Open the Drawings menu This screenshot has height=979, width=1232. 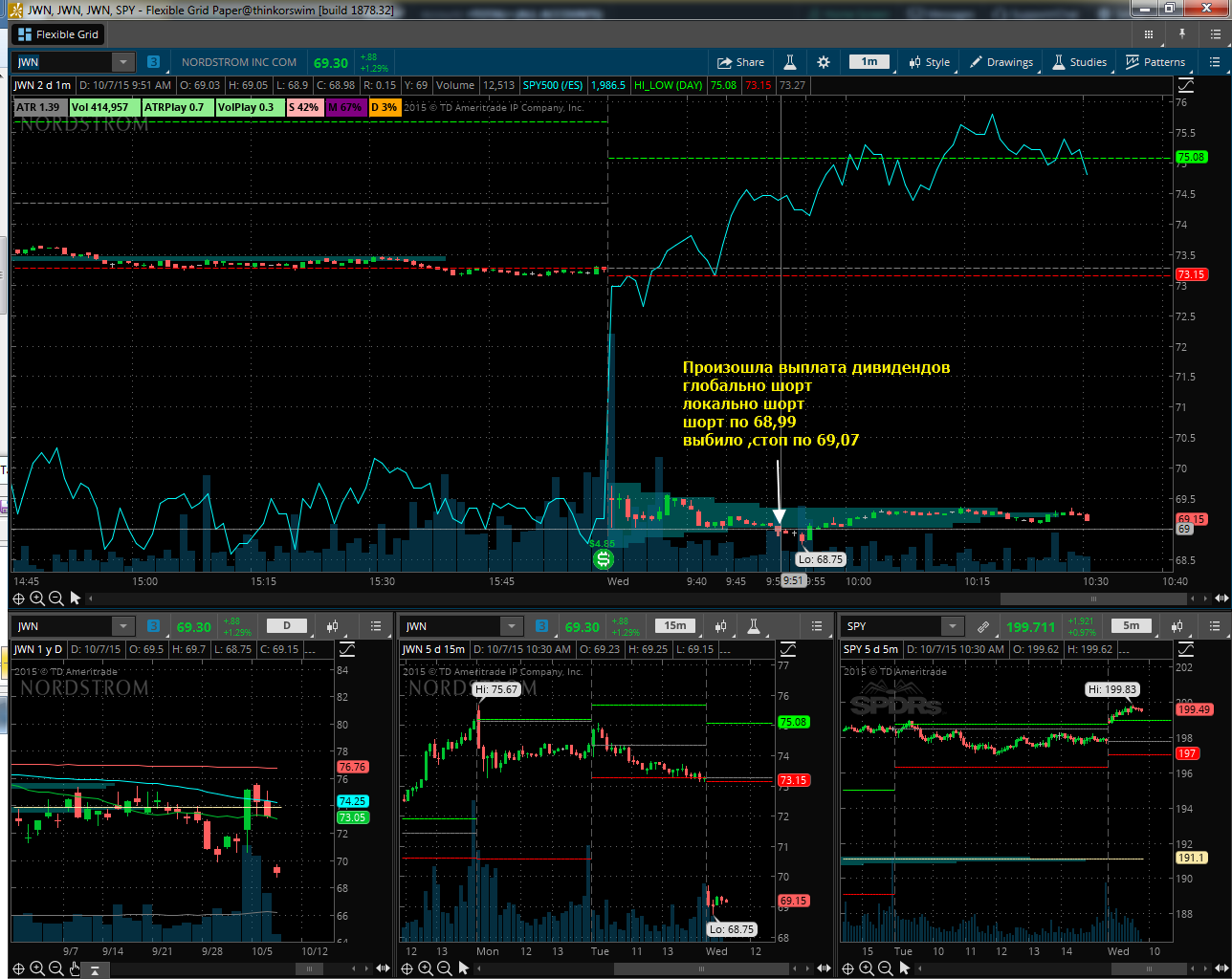(1001, 62)
